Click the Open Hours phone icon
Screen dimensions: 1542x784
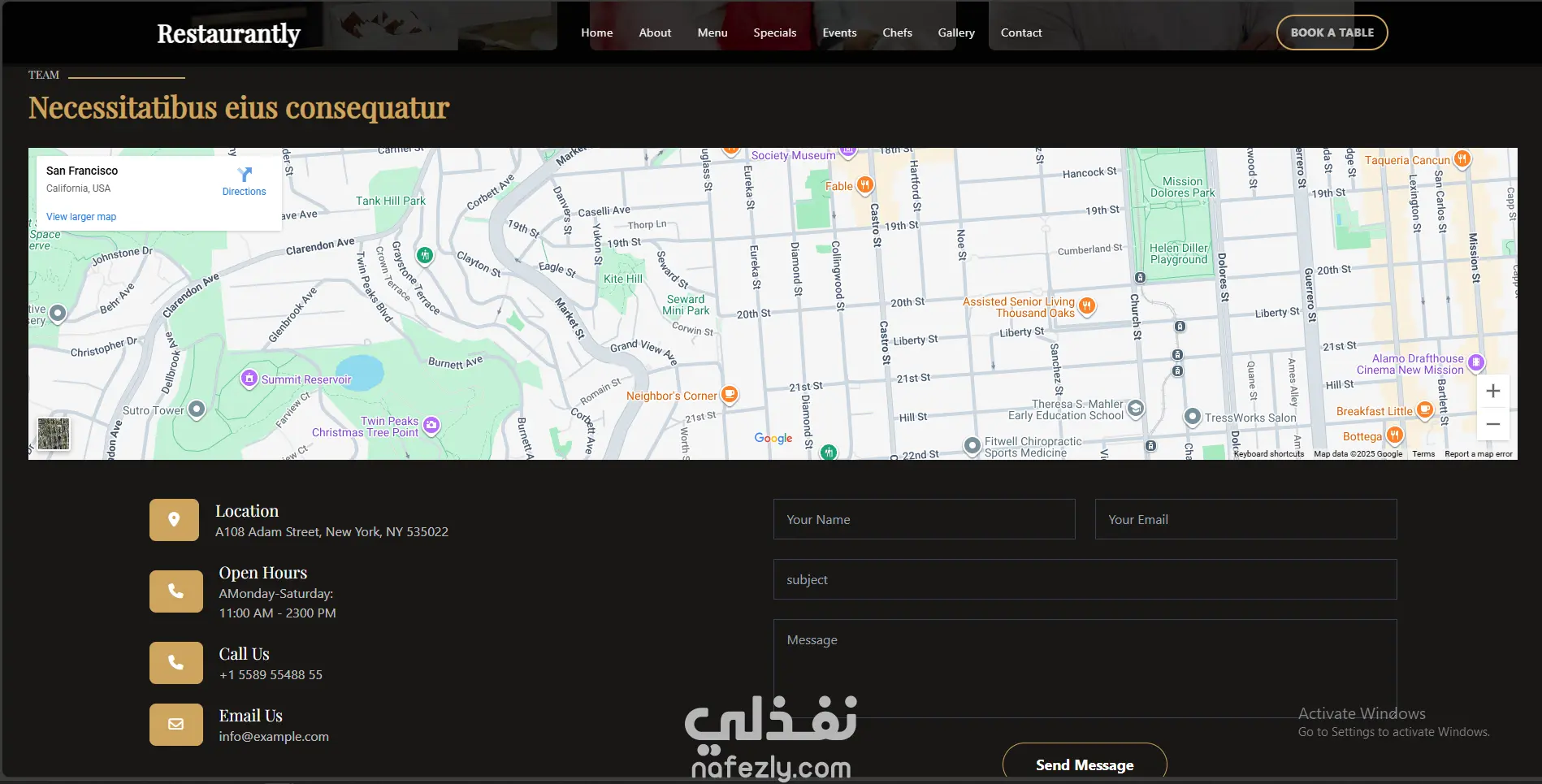click(175, 591)
